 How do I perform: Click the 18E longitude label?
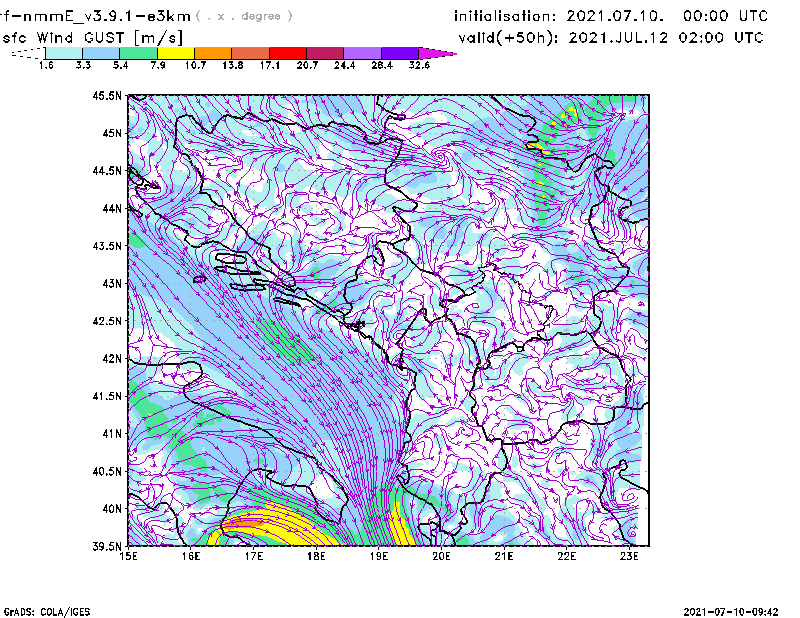(316, 556)
